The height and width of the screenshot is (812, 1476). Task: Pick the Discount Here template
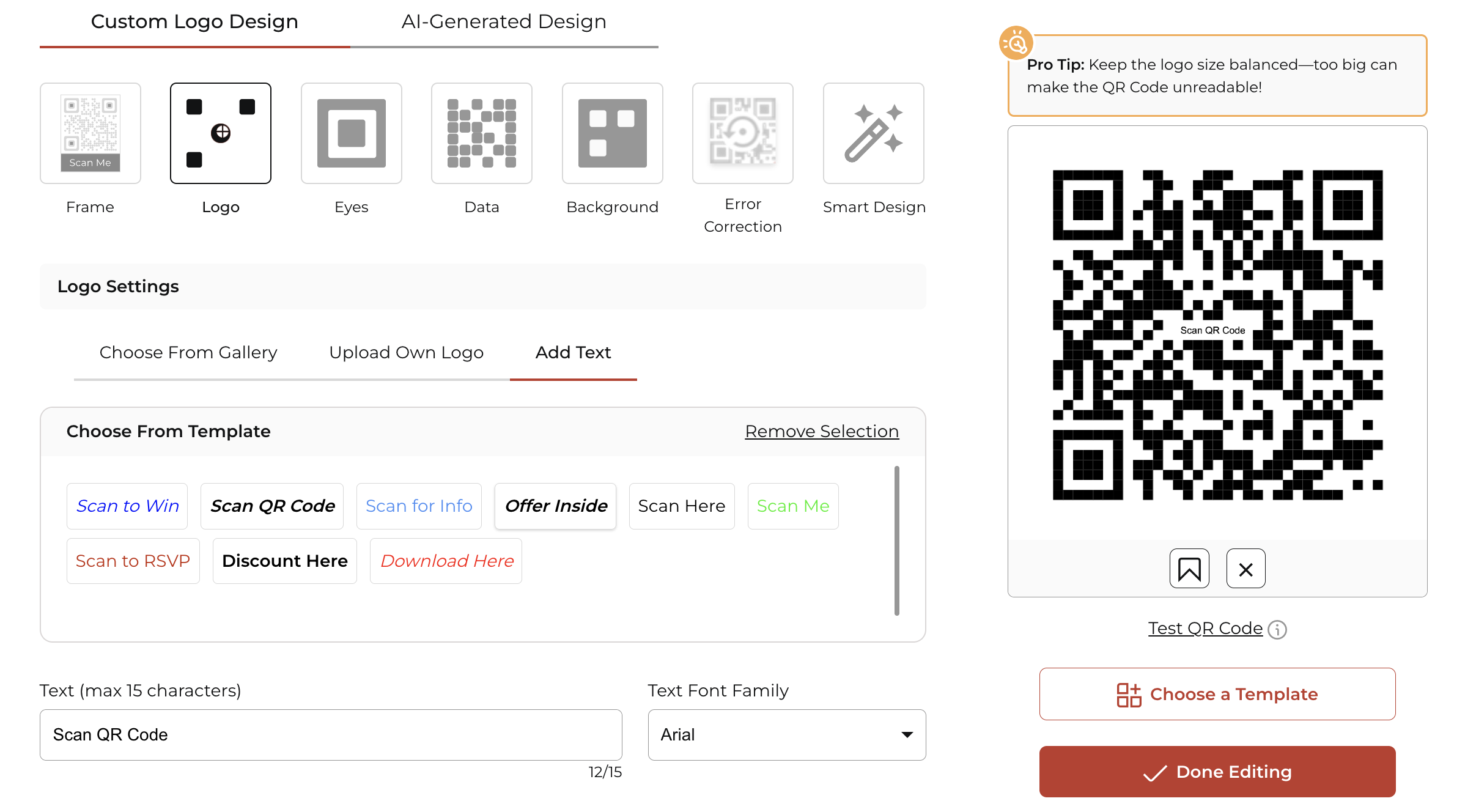point(285,561)
